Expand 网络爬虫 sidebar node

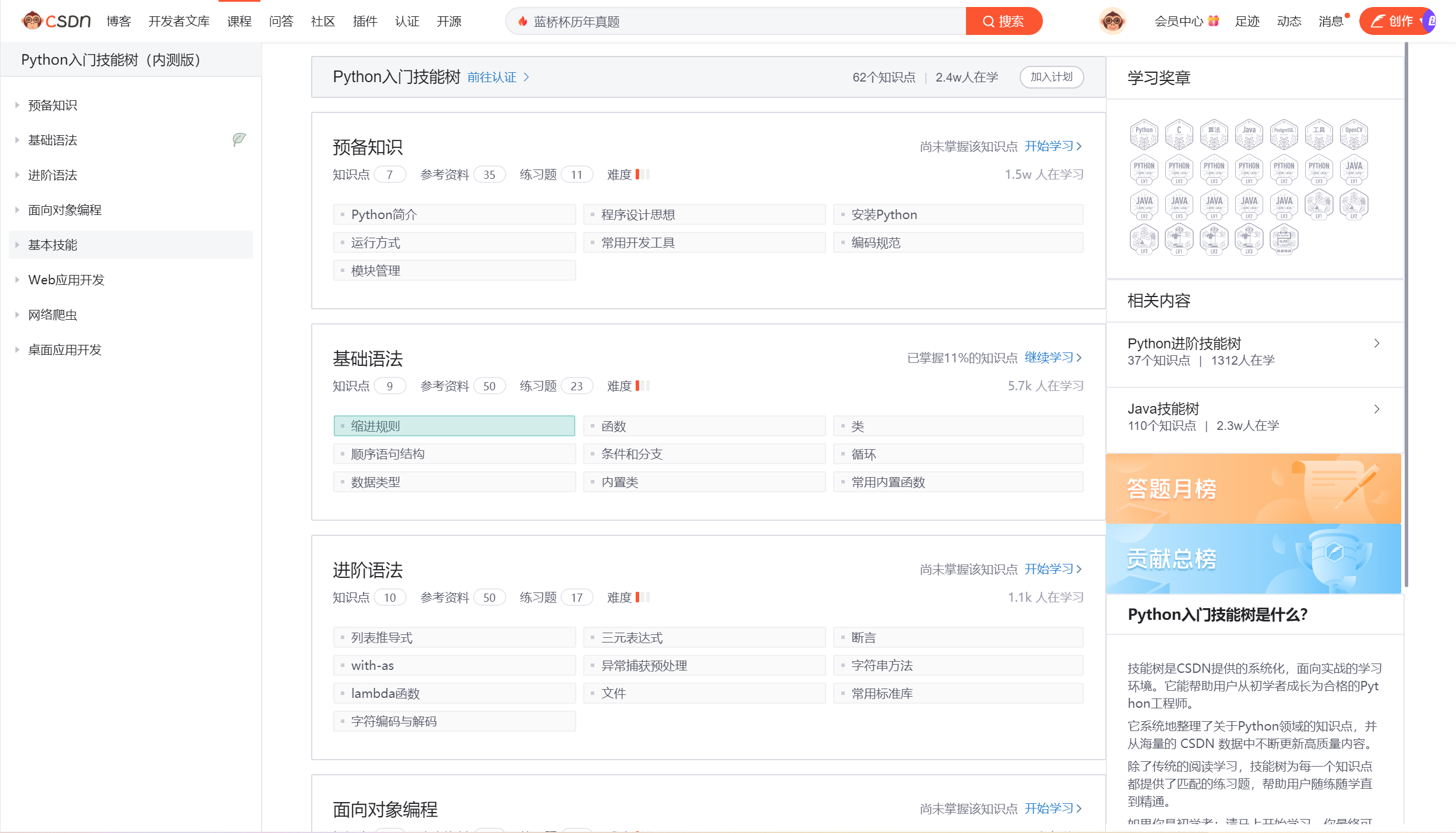coord(17,315)
